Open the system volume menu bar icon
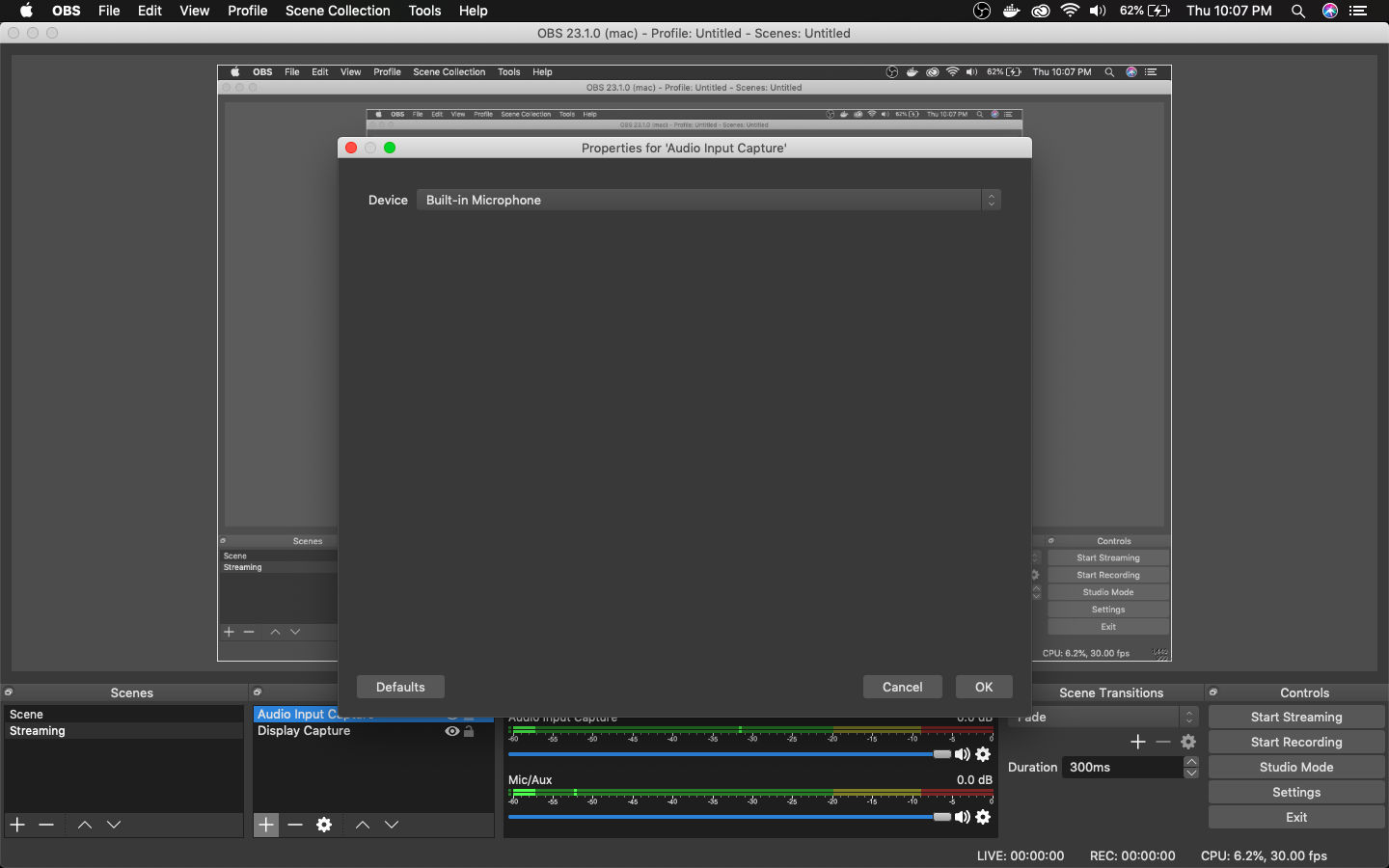 (1098, 11)
